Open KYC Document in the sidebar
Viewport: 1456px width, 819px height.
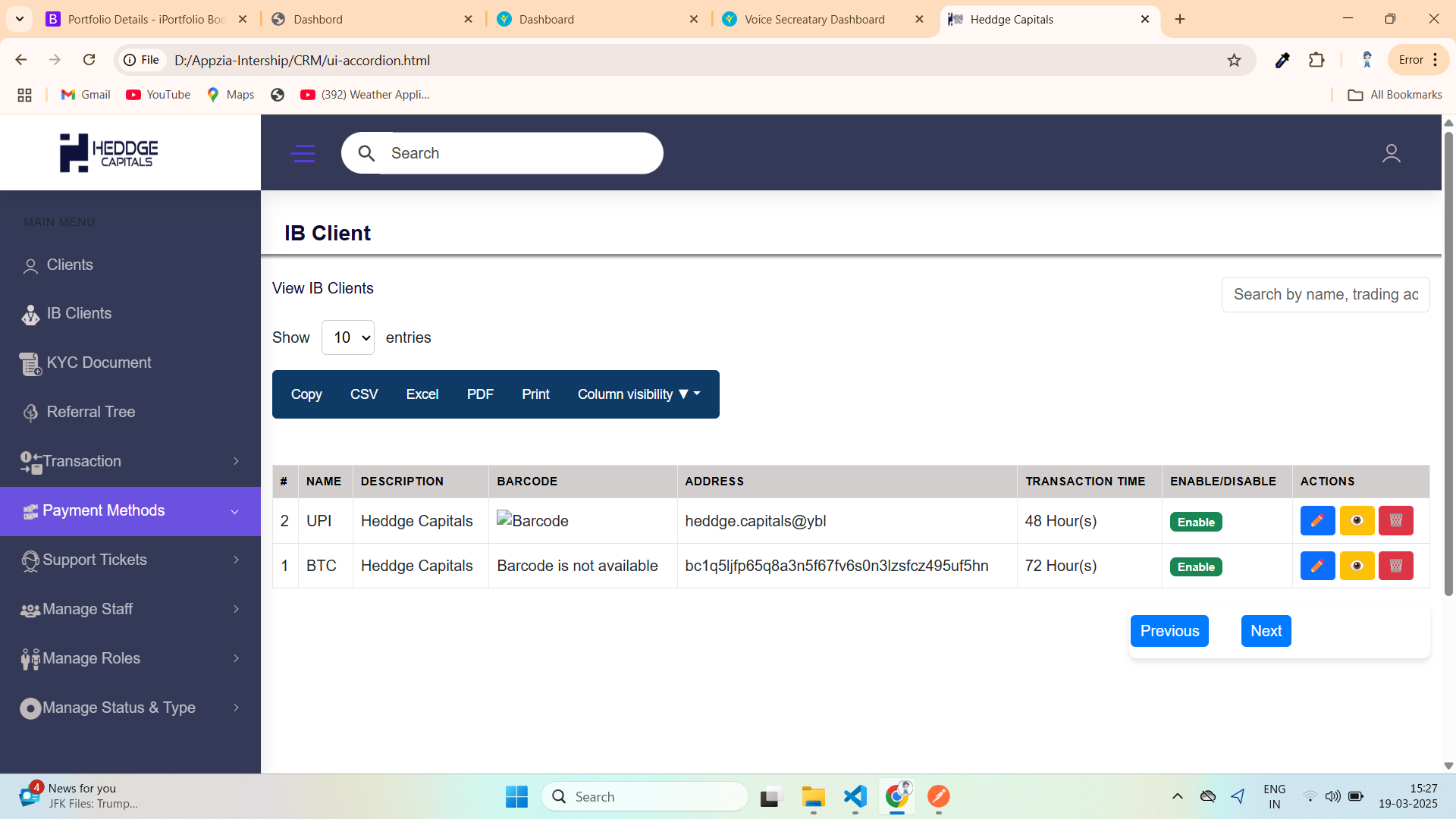(x=130, y=362)
